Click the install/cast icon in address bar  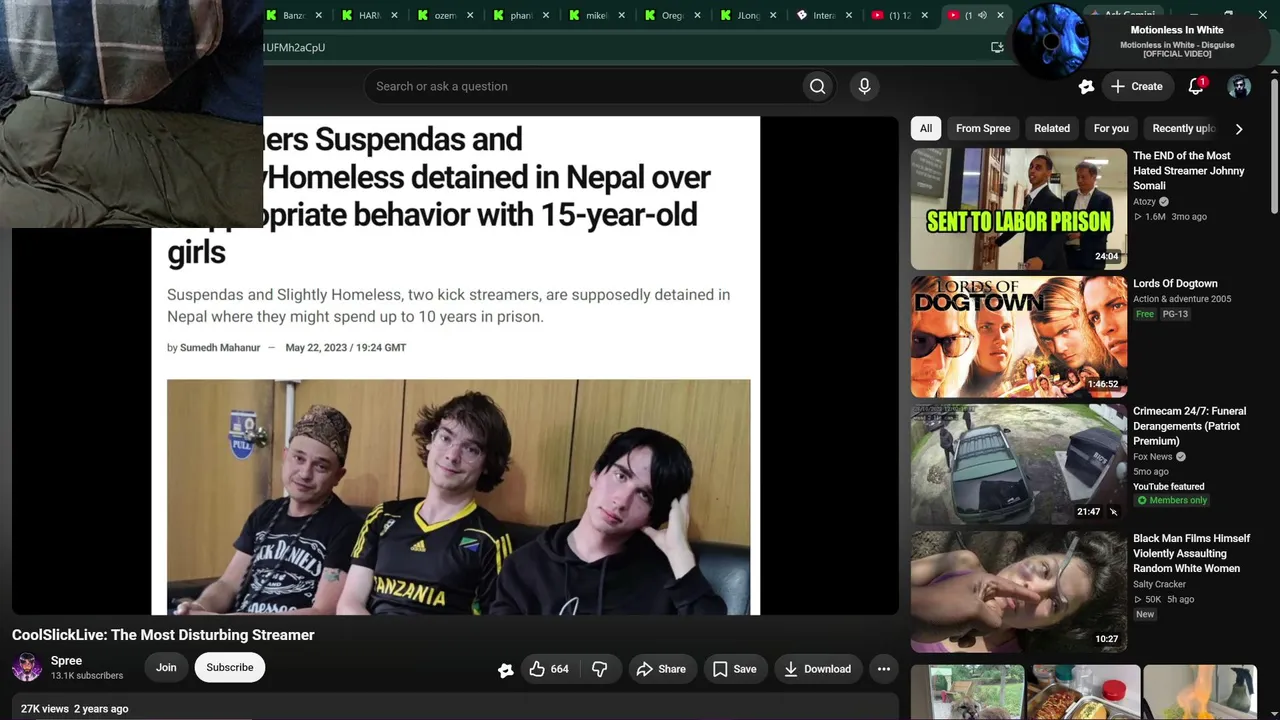pyautogui.click(x=997, y=47)
